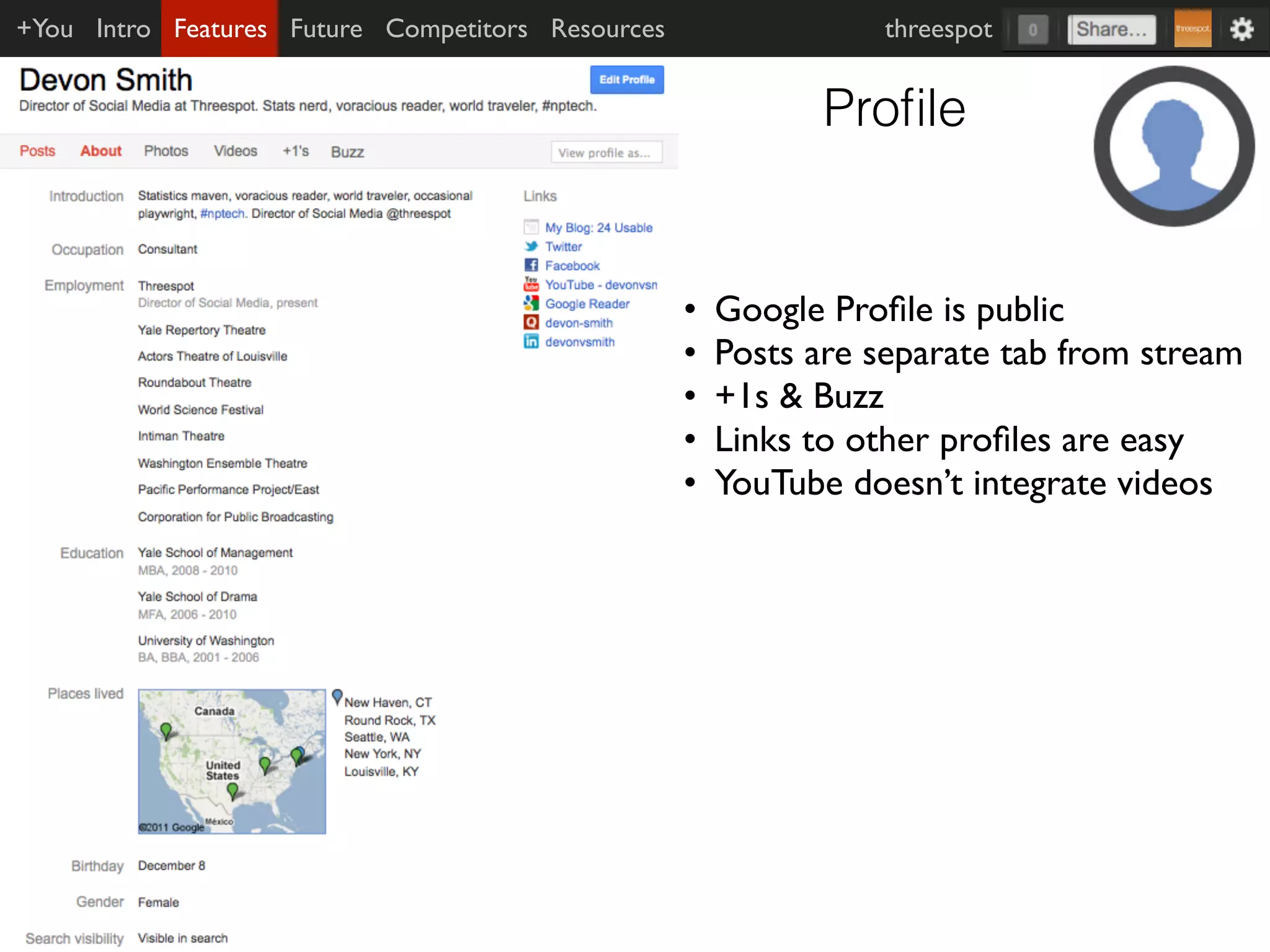
Task: Click the Visible in search value
Action: [183, 938]
